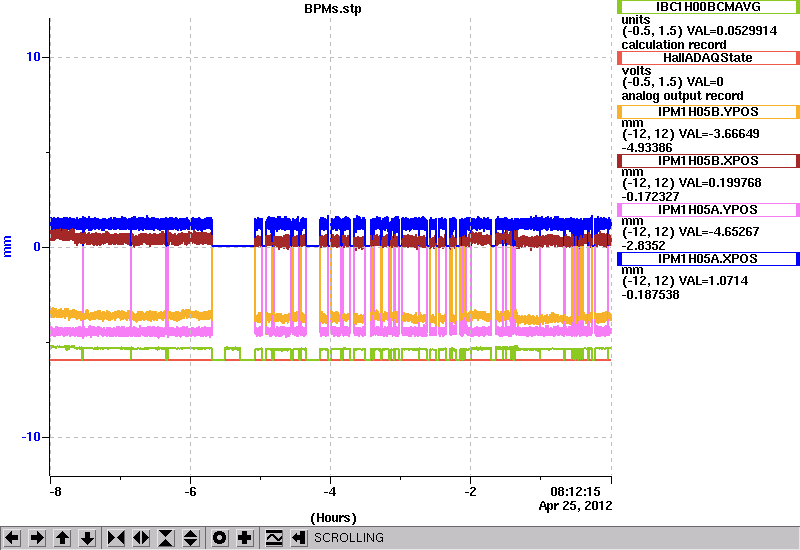Click the vertical compress (hourglass) button

pos(166,538)
